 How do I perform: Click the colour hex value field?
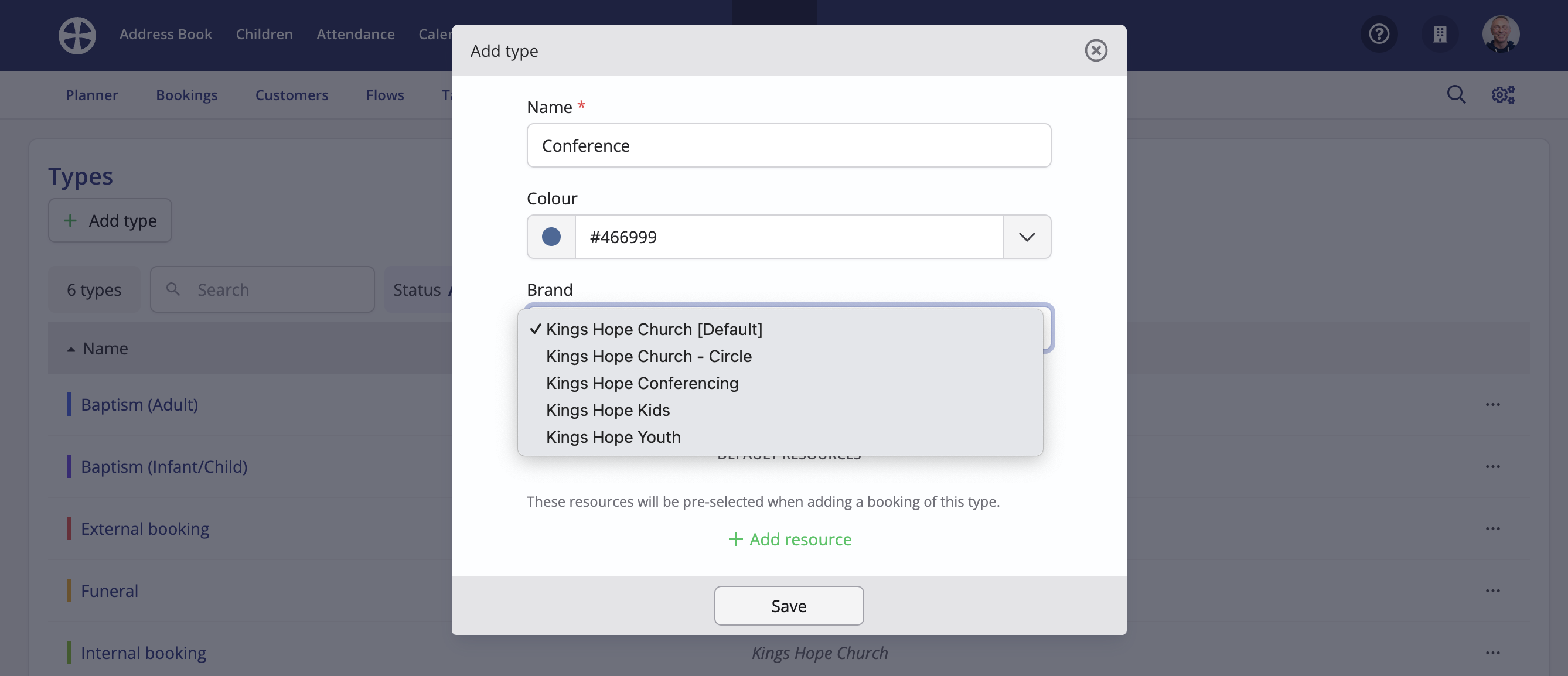pyautogui.click(x=788, y=236)
